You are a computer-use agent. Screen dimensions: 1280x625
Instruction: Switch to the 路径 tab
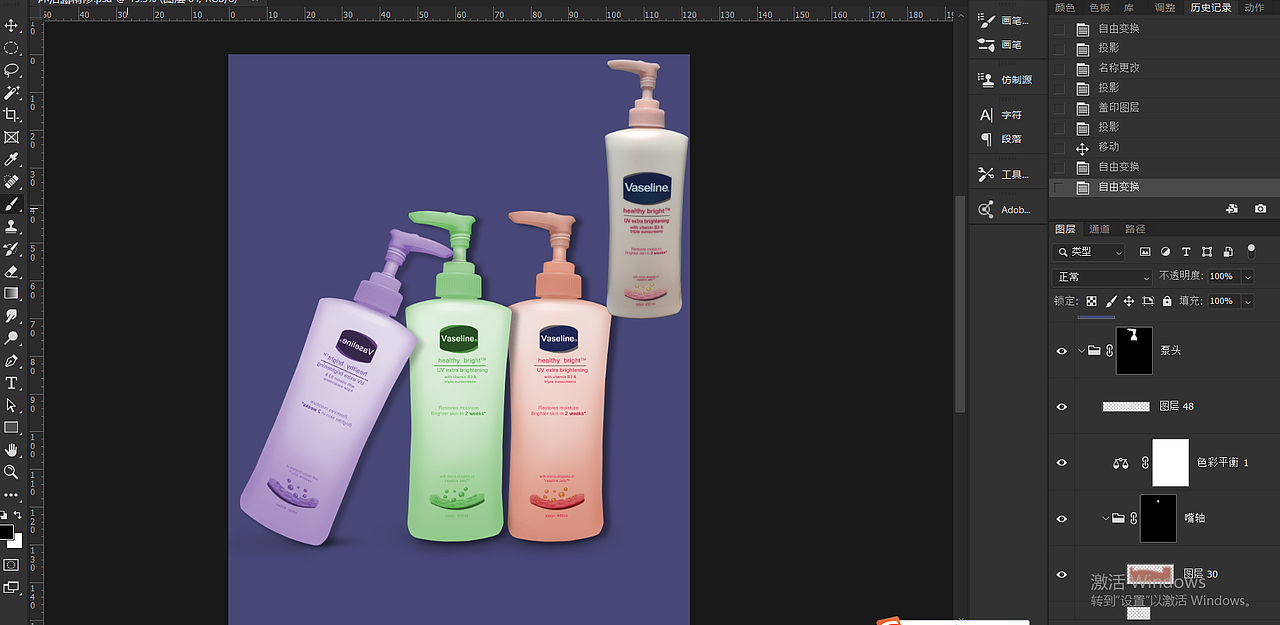coord(1135,229)
